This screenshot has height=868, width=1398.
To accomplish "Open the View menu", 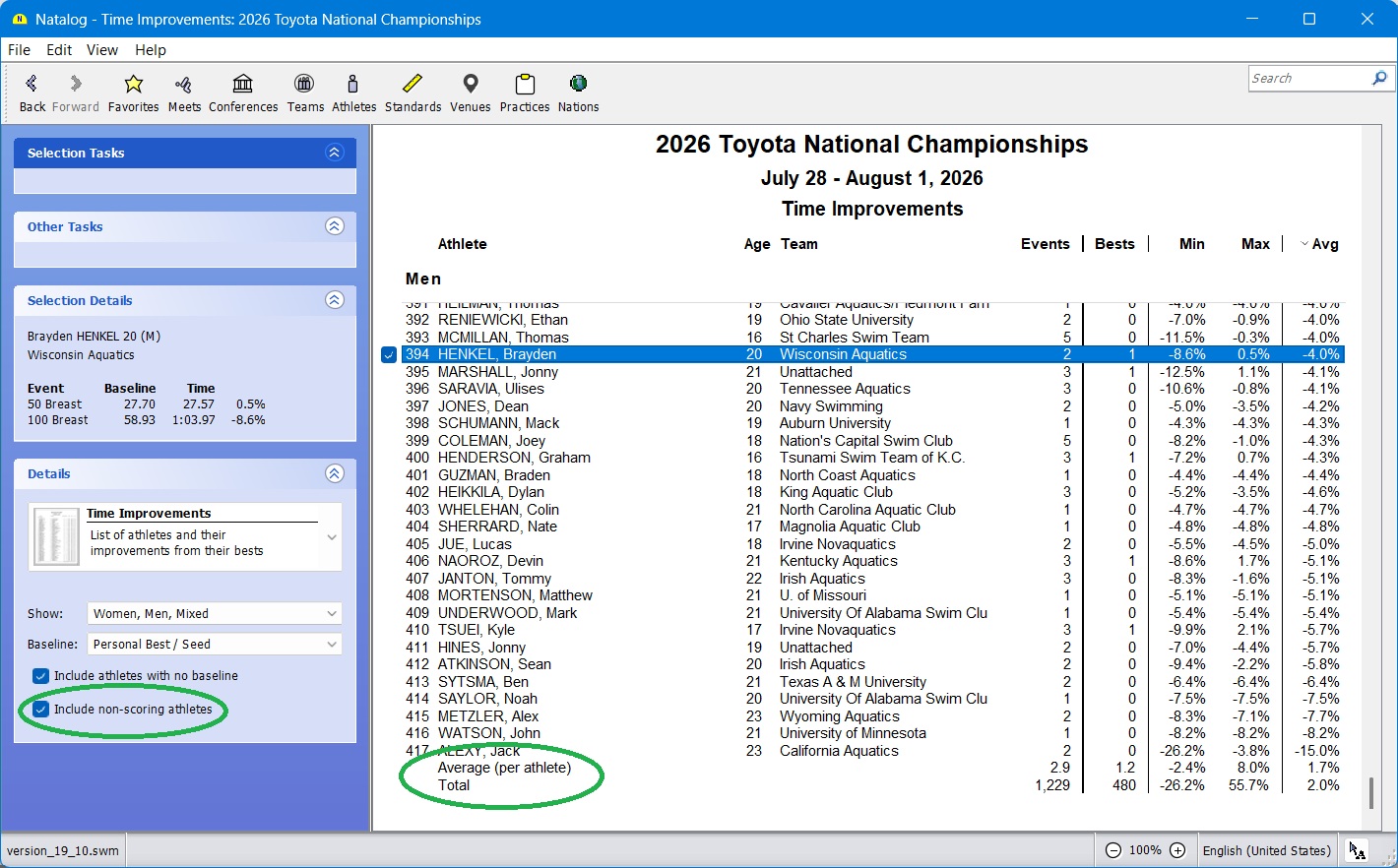I will point(102,50).
